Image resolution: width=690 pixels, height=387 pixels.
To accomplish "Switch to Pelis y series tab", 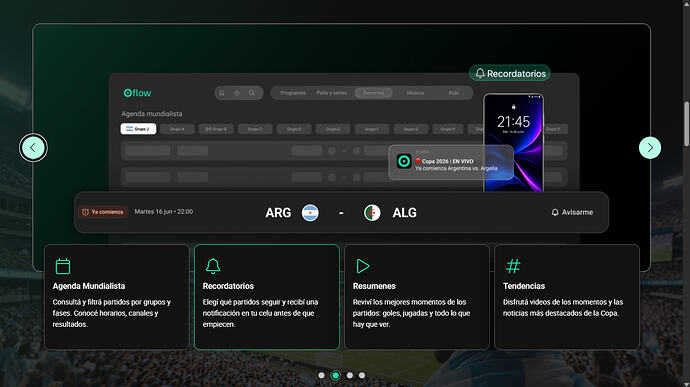I will pyautogui.click(x=331, y=93).
